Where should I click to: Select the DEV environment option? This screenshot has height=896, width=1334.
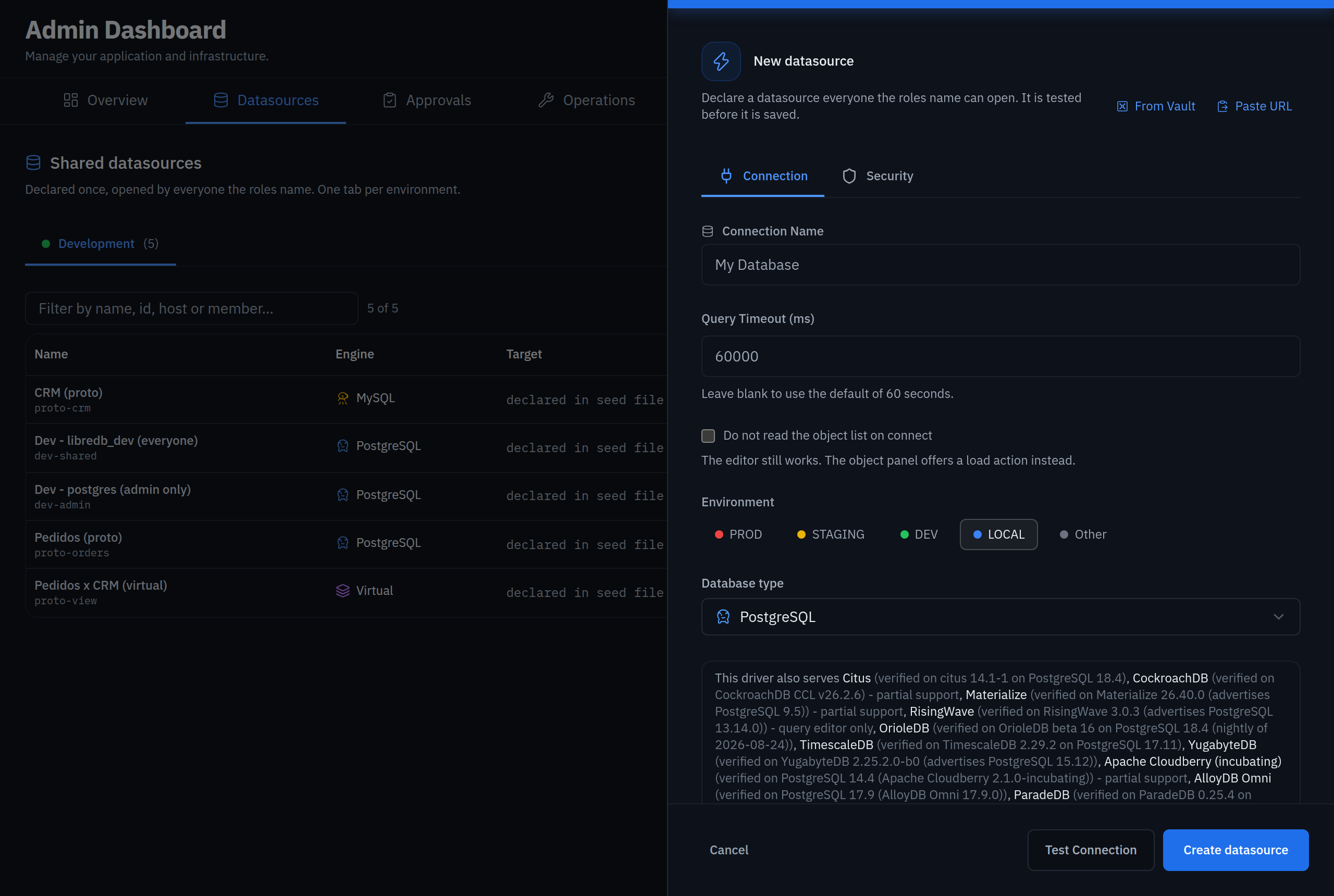[x=919, y=535]
